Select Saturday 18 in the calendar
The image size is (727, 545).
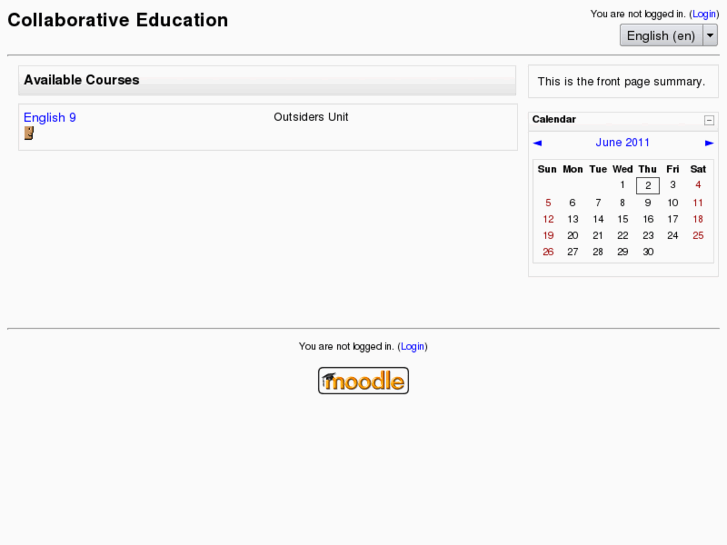(698, 219)
